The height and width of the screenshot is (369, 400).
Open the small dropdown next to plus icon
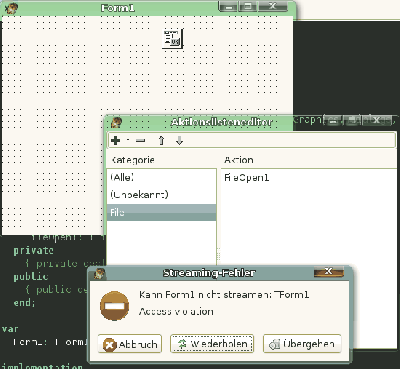click(x=128, y=140)
